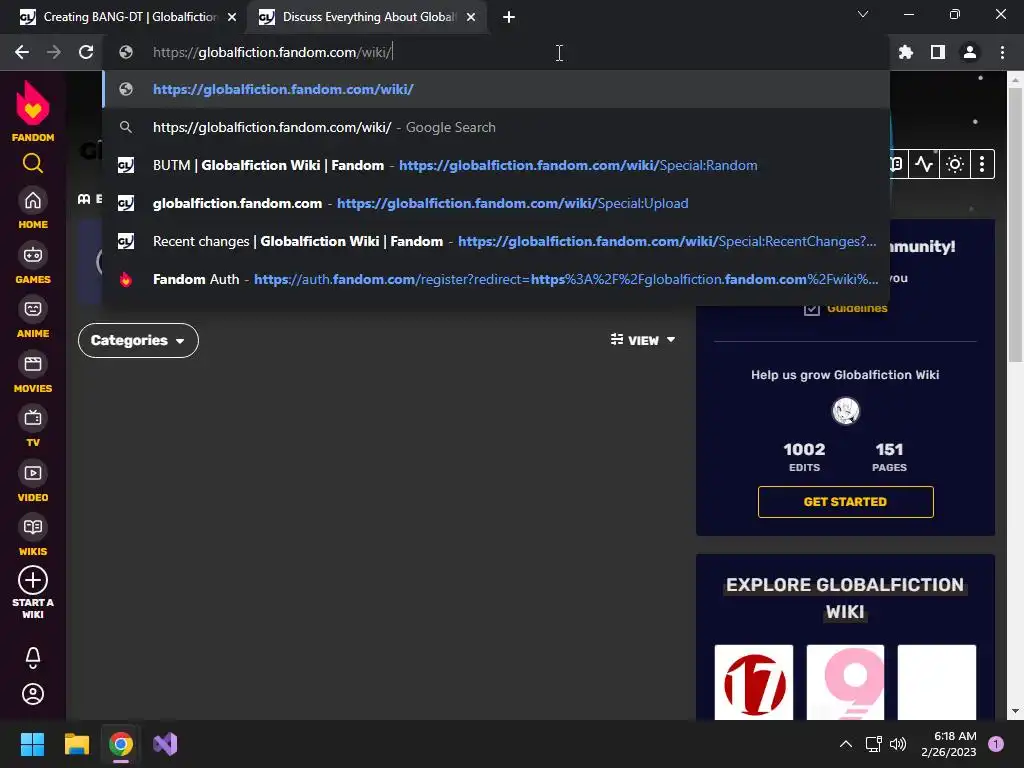Toggle the Chrome side panel icon
The height and width of the screenshot is (768, 1024).
(938, 52)
